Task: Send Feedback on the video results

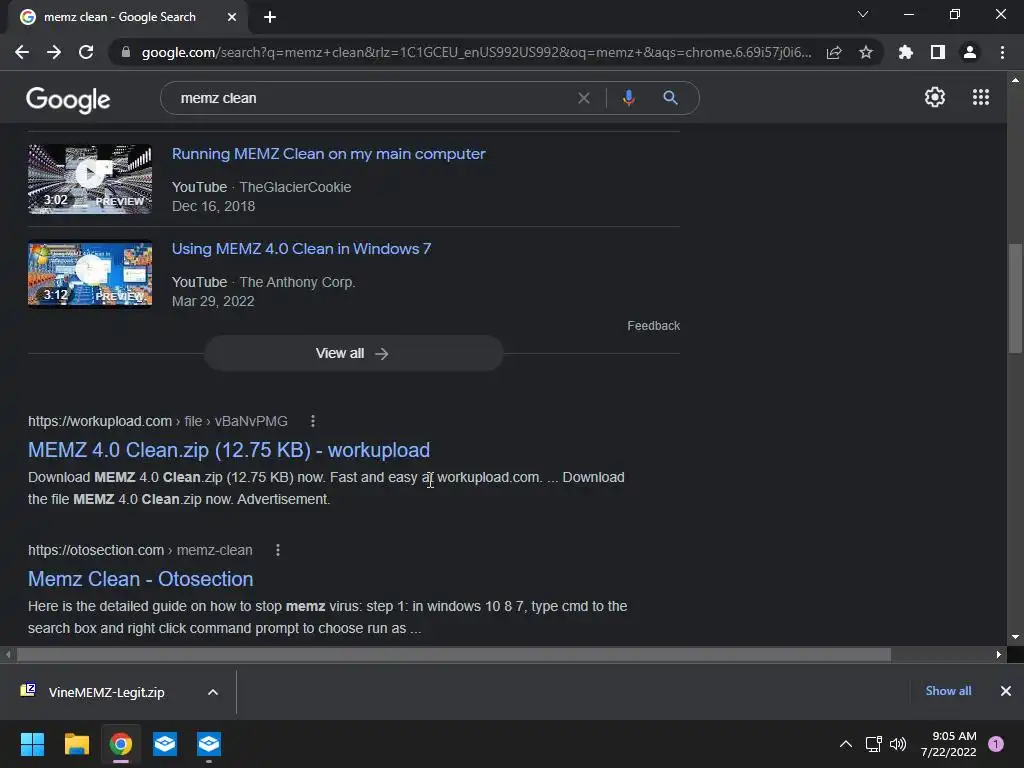Action: click(x=653, y=325)
